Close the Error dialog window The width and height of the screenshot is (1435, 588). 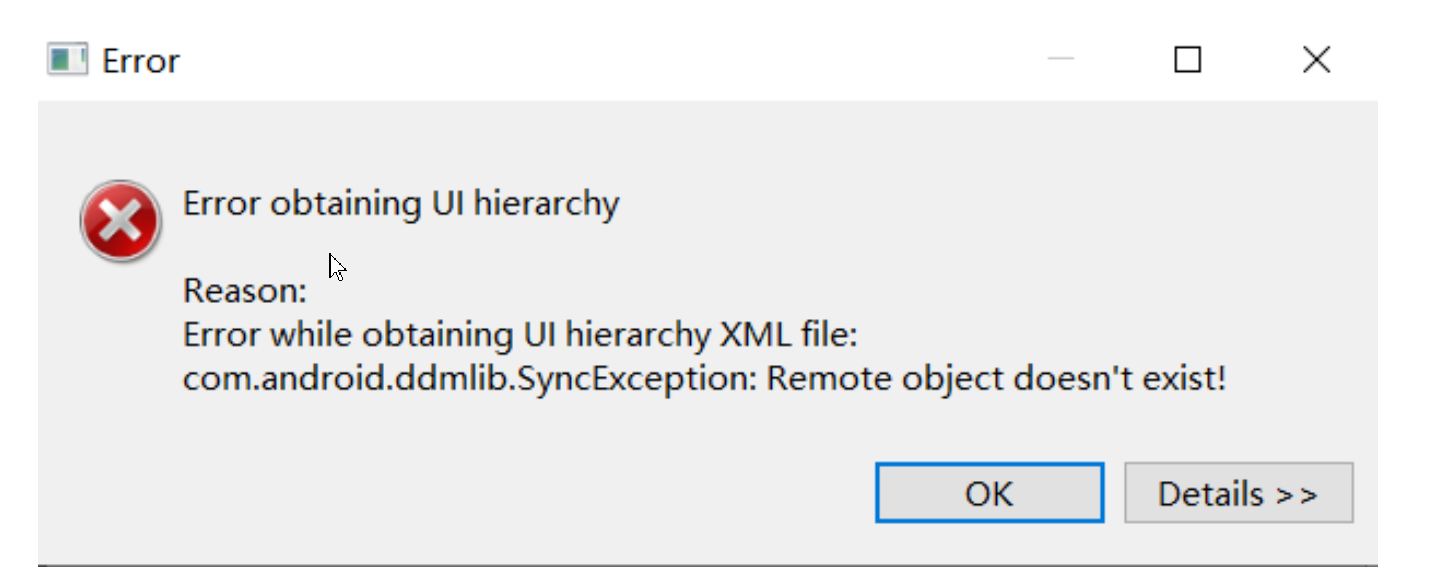(x=1316, y=60)
